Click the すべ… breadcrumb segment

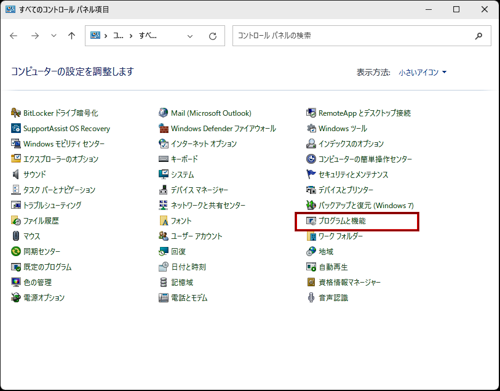coord(148,35)
